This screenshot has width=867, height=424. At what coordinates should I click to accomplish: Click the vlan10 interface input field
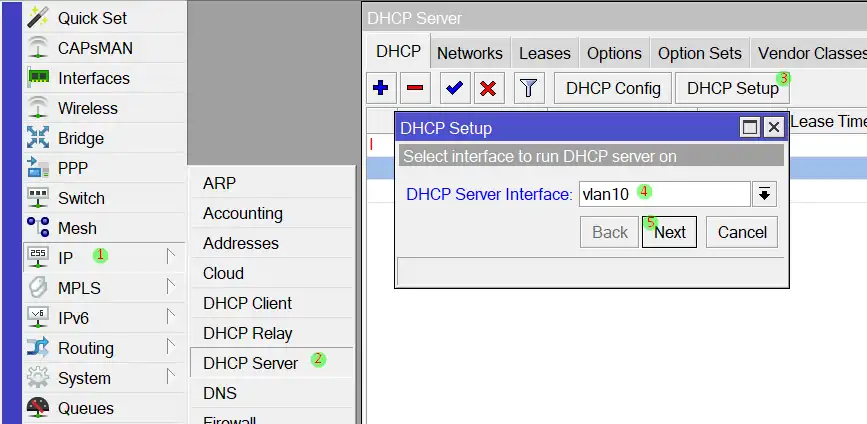pyautogui.click(x=663, y=194)
